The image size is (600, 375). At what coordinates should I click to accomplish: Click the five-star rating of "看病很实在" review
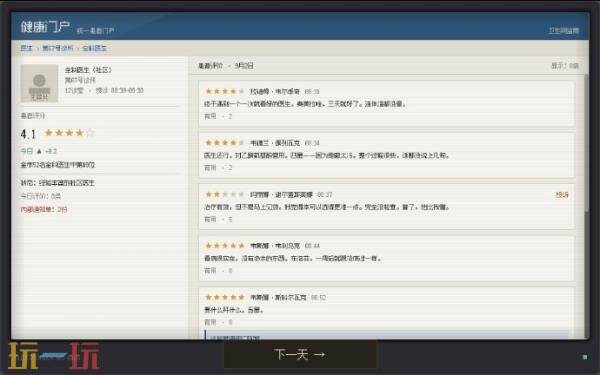pos(225,246)
